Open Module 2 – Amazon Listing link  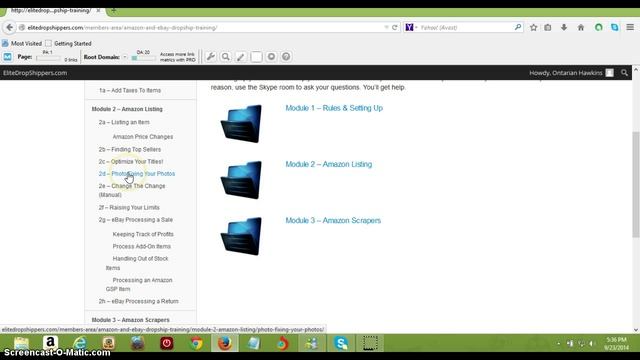[x=329, y=164]
